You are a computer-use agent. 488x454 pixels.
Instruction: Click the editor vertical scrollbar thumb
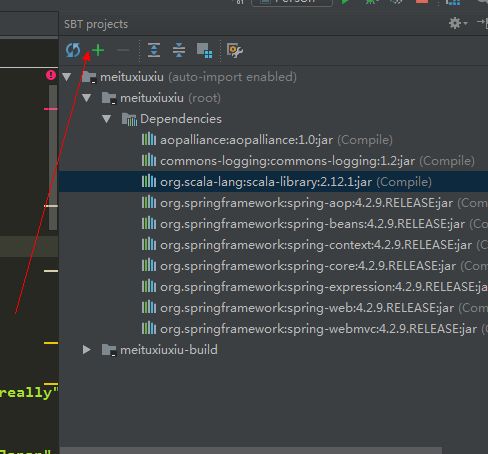(53, 157)
